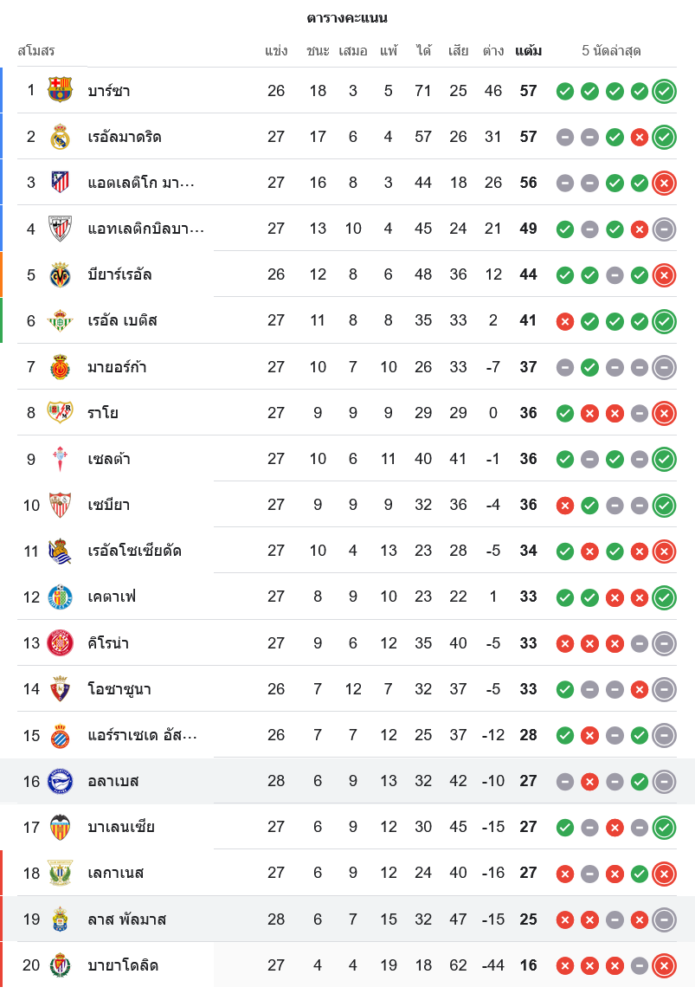695x1000 pixels.
Task: Open the บาร์ซา team name link
Action: pos(109,91)
